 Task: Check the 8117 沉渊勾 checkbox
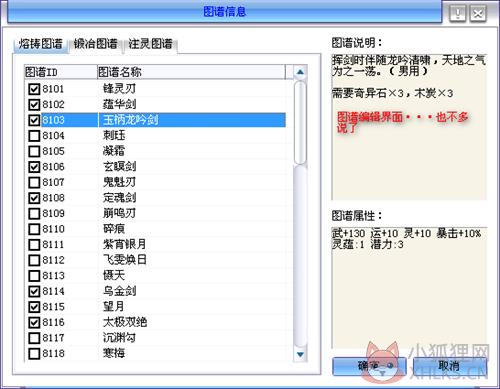34,338
